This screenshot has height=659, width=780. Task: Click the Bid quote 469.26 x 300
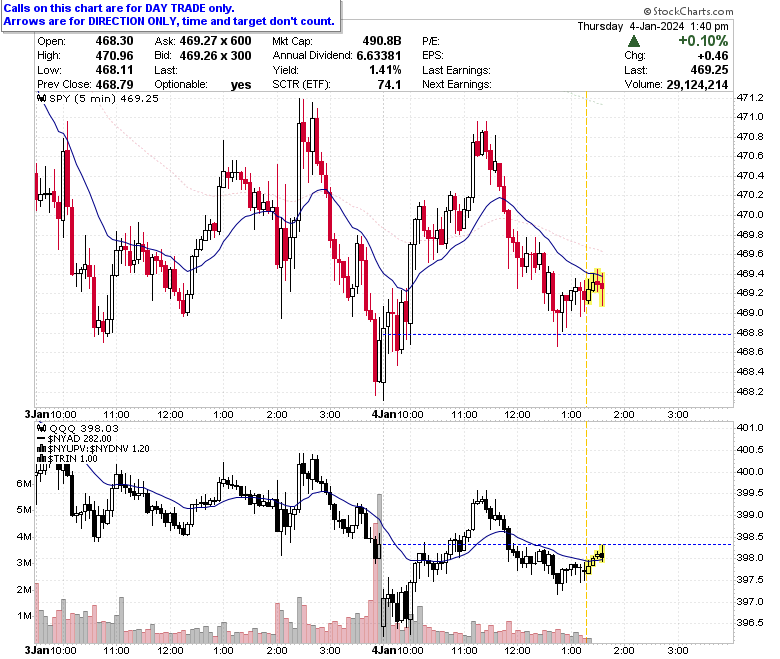tap(215, 56)
